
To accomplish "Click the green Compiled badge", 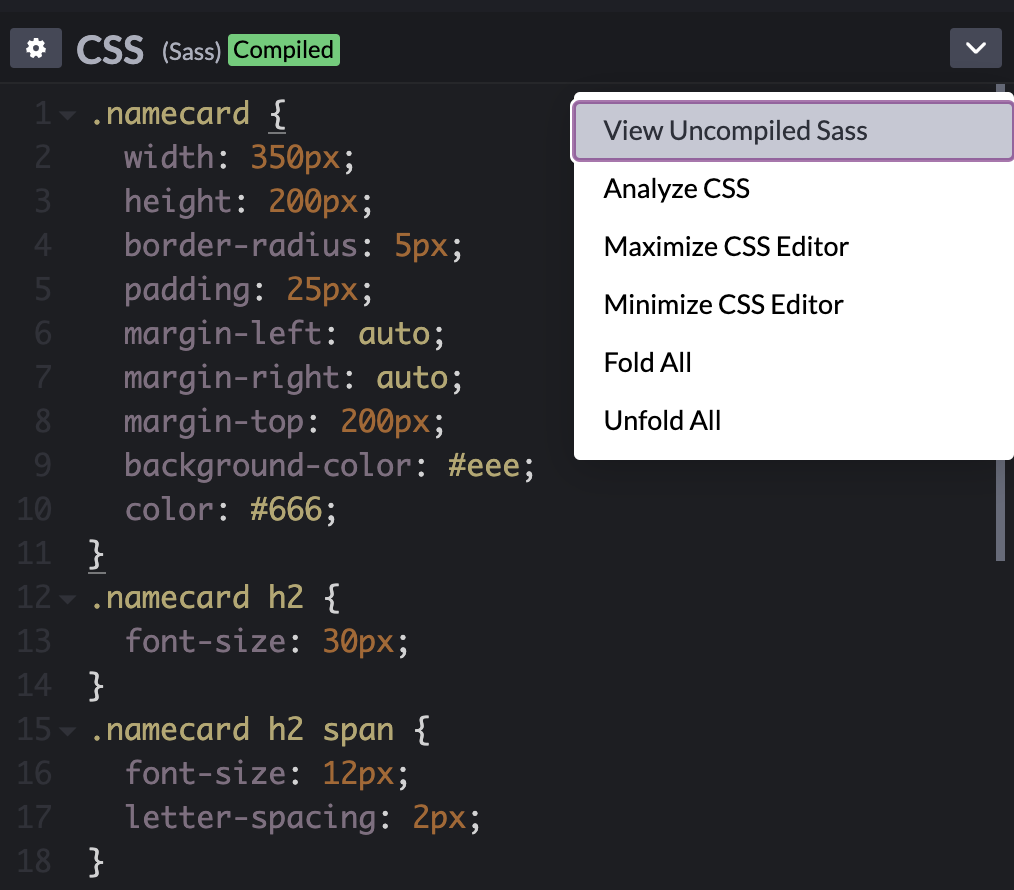I will (x=284, y=49).
